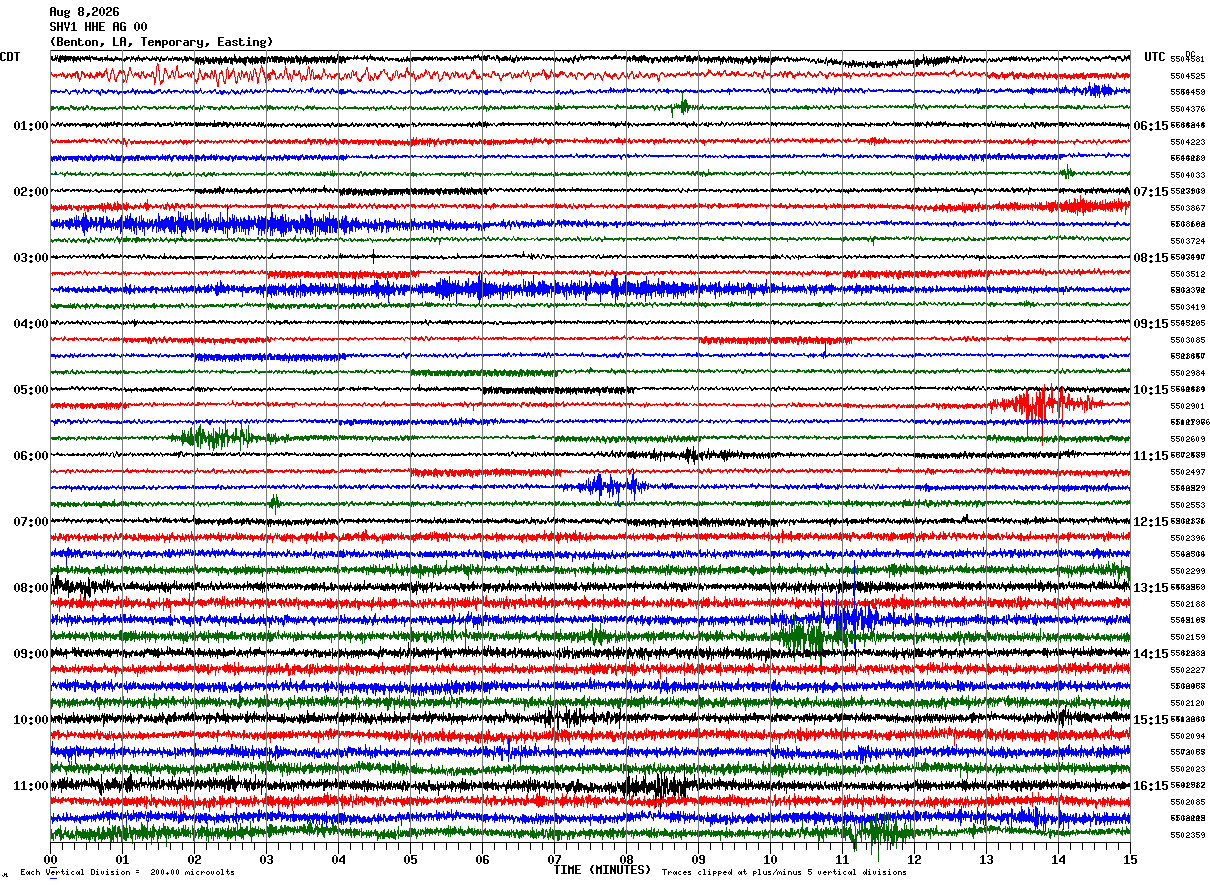1210x886 pixels.
Task: Click the DC value 5503419
Action: [x=1187, y=307]
